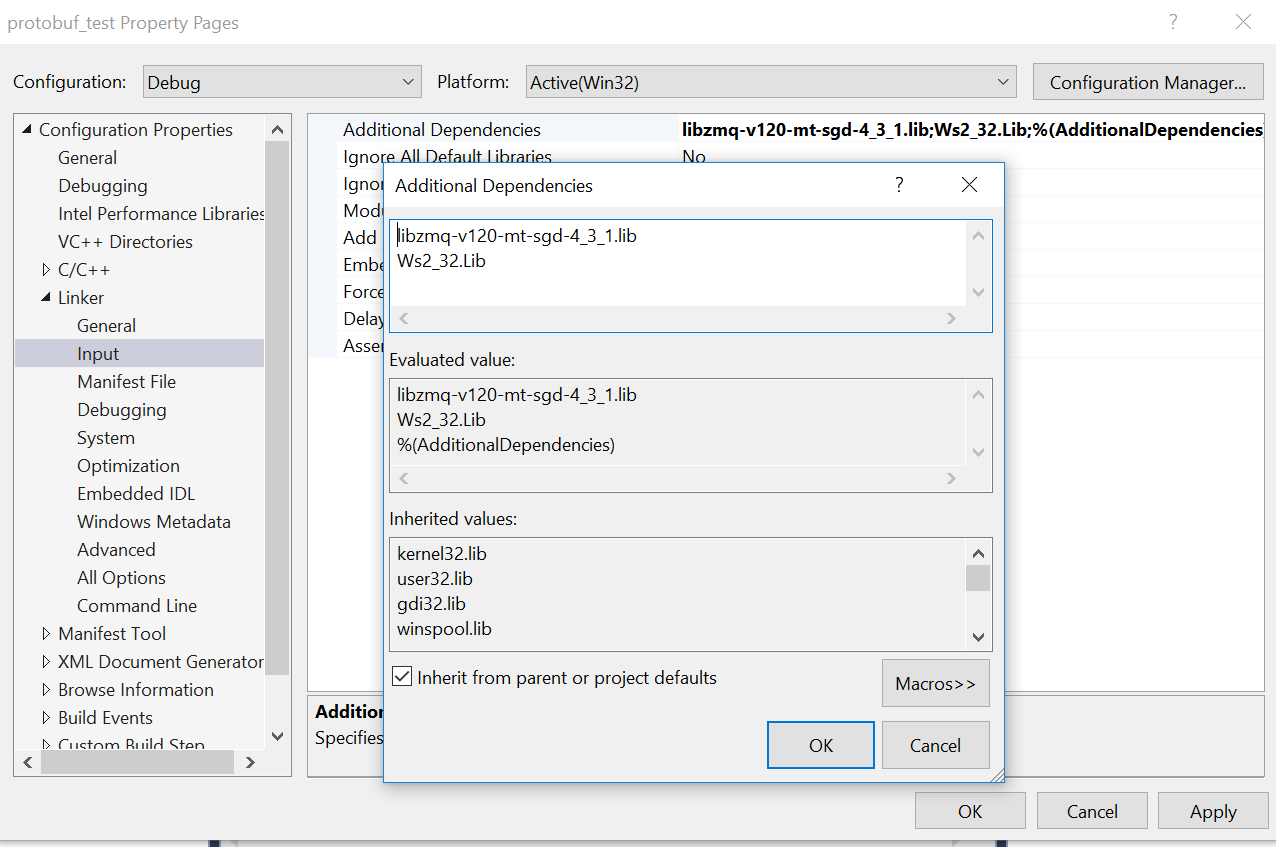Click the help question mark in Additional Dependencies dialog

898,185
